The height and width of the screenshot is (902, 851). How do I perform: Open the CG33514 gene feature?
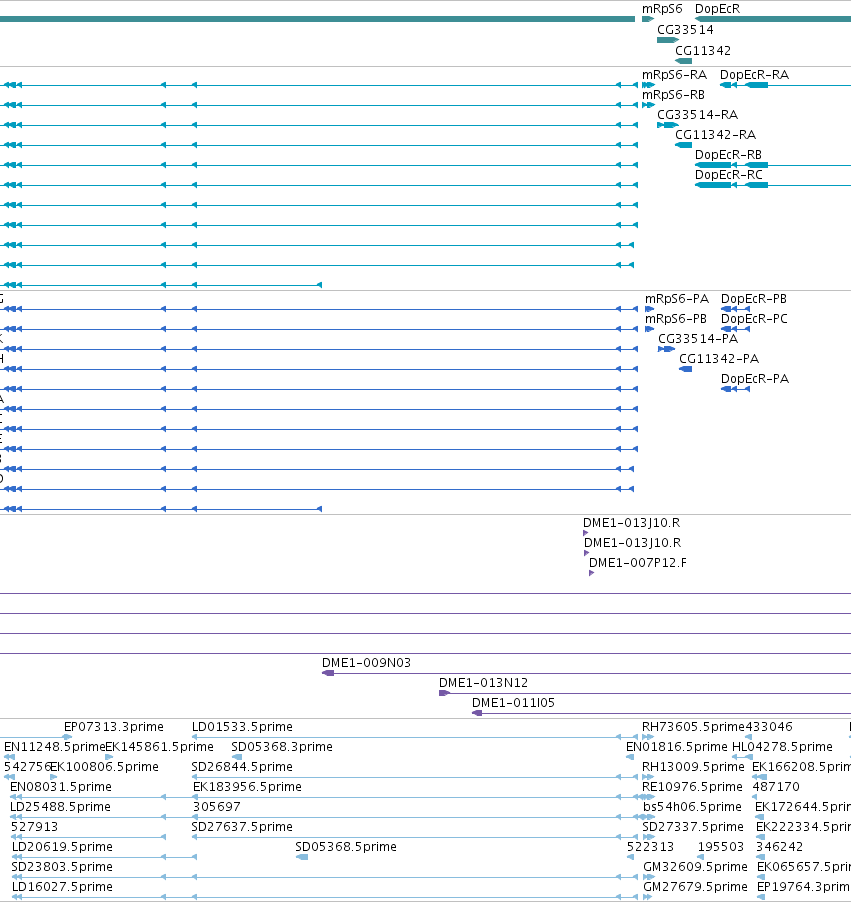667,40
